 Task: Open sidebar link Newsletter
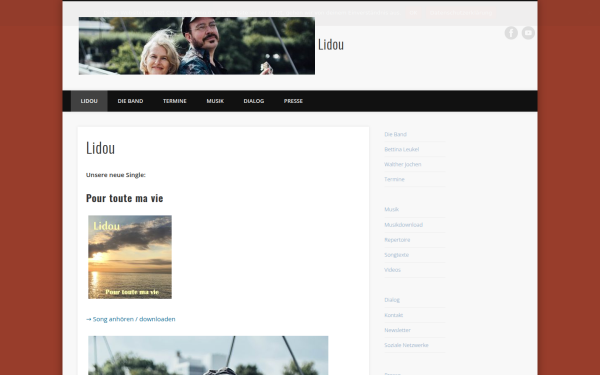397,330
